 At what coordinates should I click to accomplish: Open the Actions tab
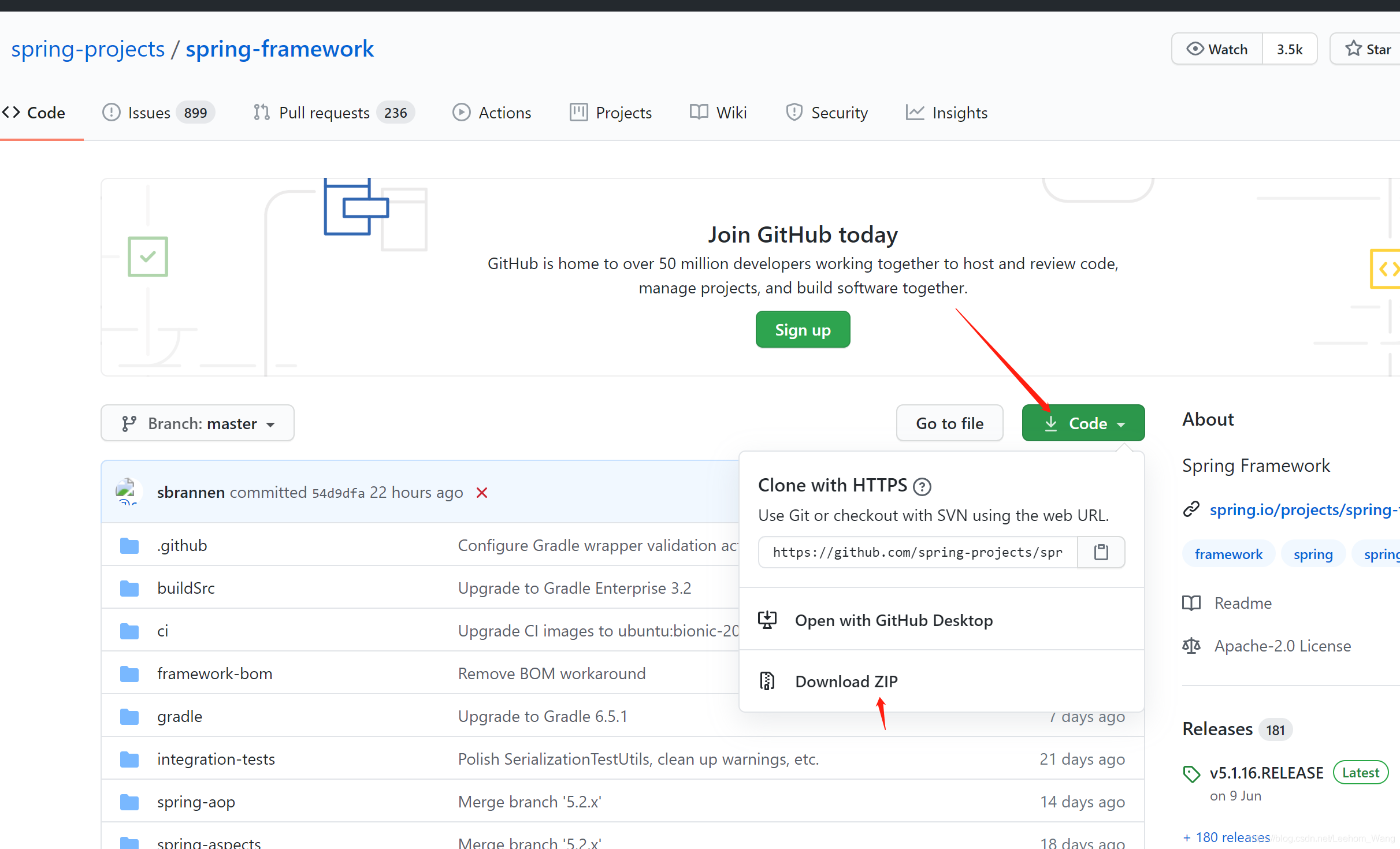point(492,113)
